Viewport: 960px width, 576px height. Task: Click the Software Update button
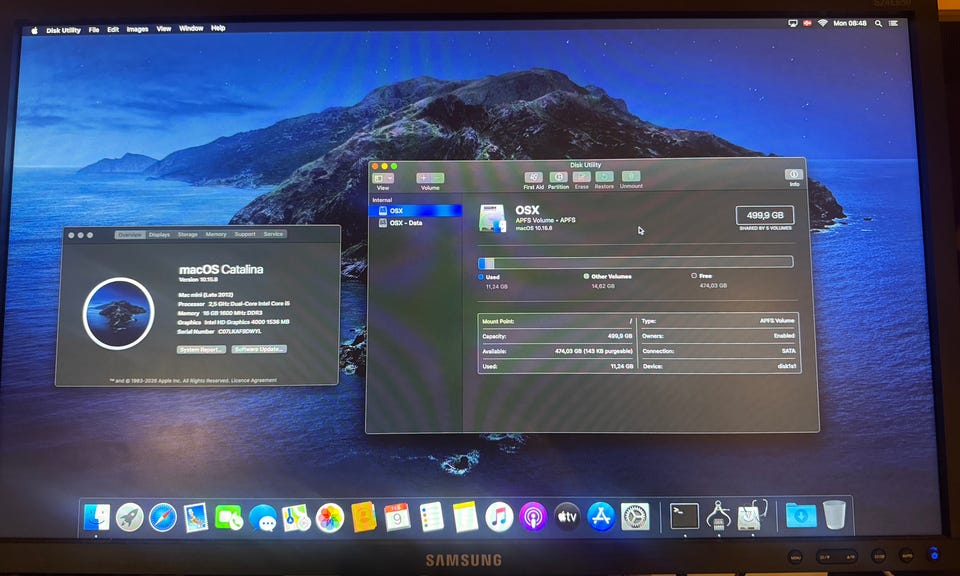click(x=259, y=349)
